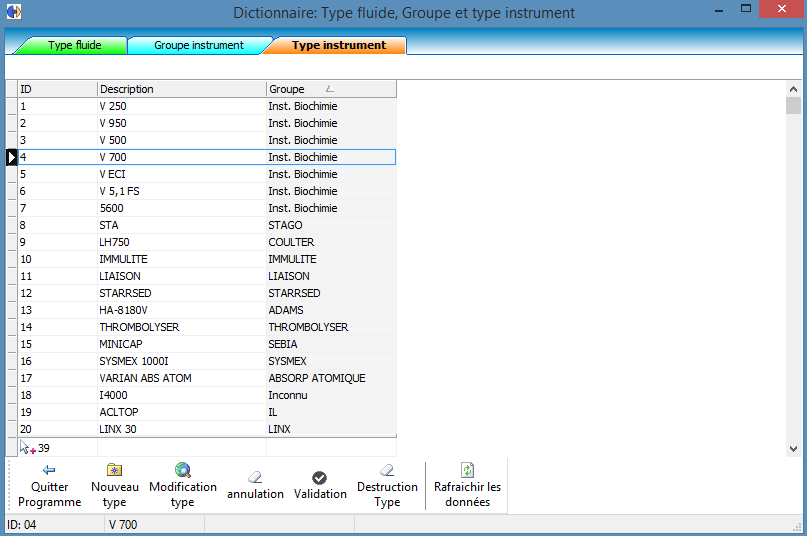Switch to the Type fluide tab

[75, 45]
